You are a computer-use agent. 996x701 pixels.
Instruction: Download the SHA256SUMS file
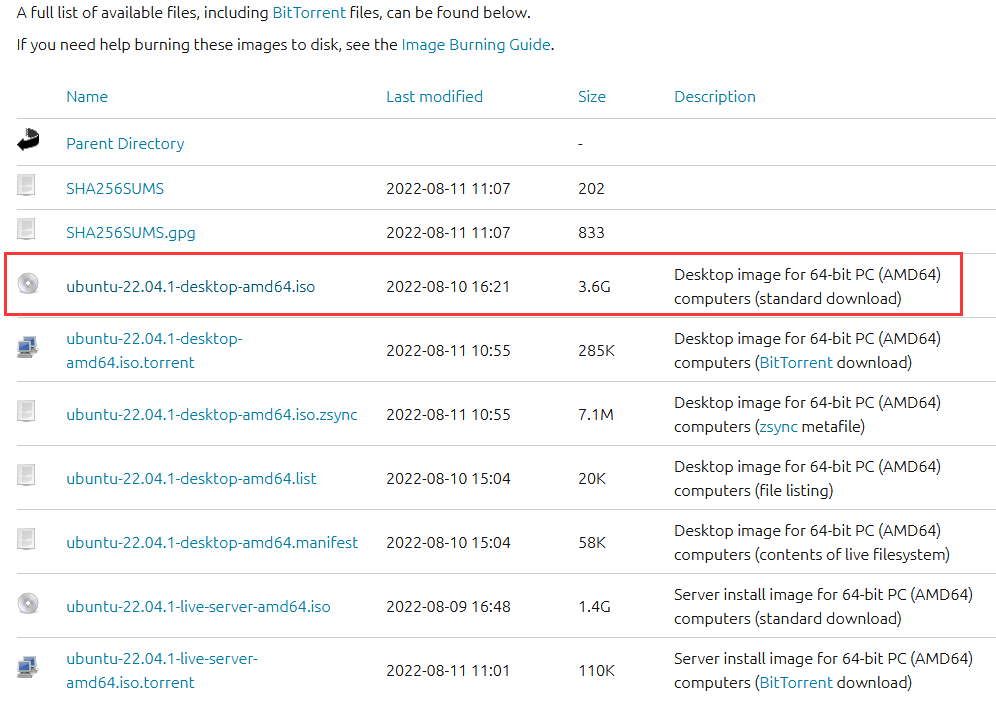(115, 189)
